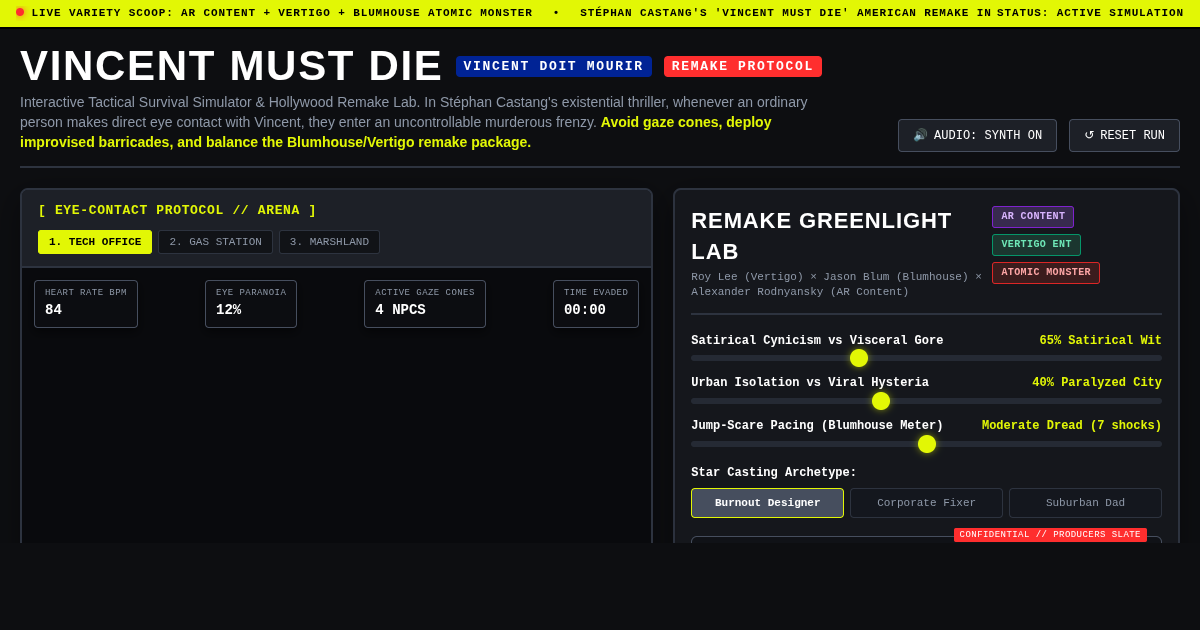Select the Suburban Dad casting archetype

click(x=1085, y=503)
